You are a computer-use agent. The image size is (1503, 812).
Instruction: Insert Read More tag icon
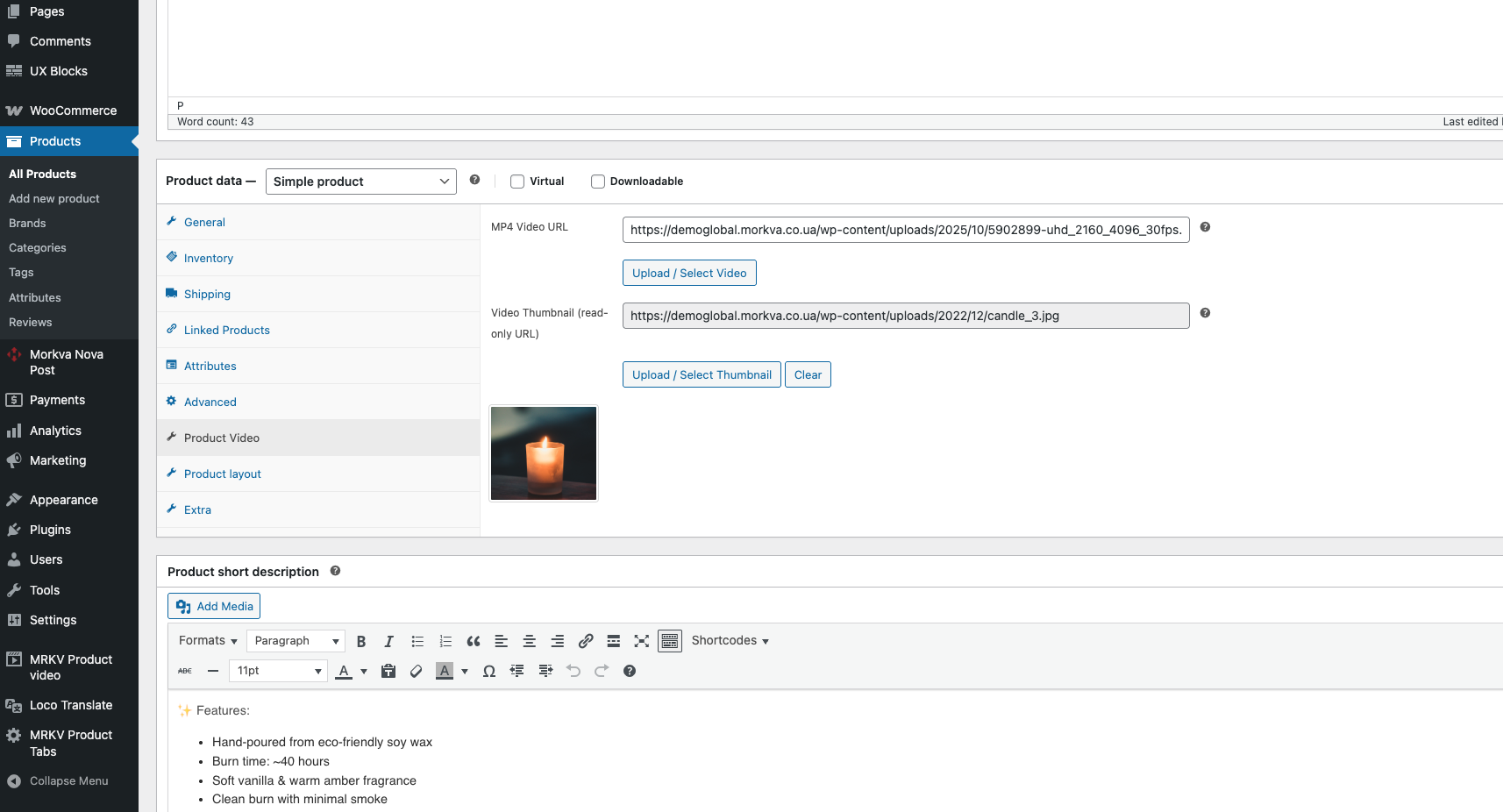coord(614,641)
